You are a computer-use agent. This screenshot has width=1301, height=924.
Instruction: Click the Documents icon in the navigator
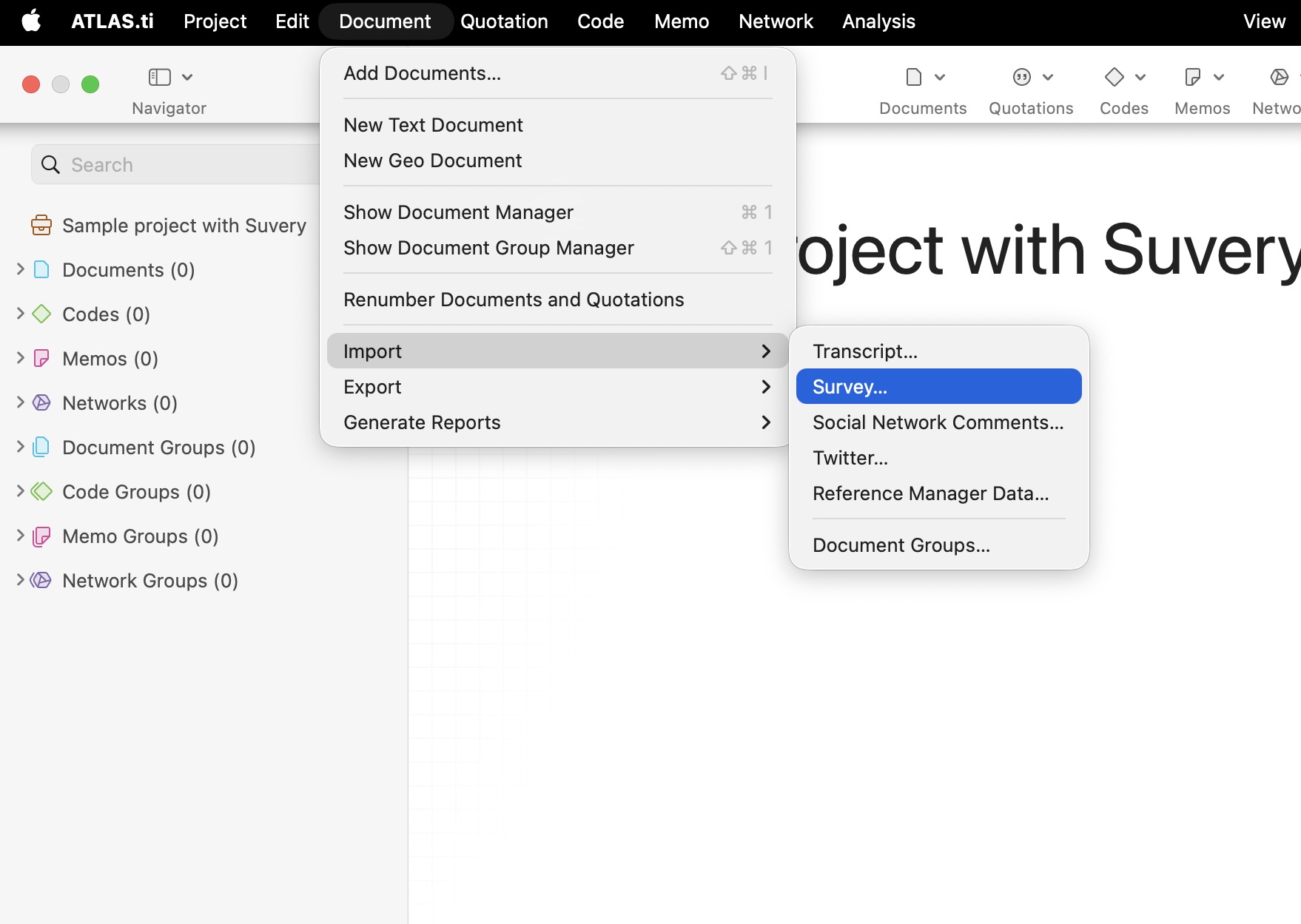tap(42, 269)
